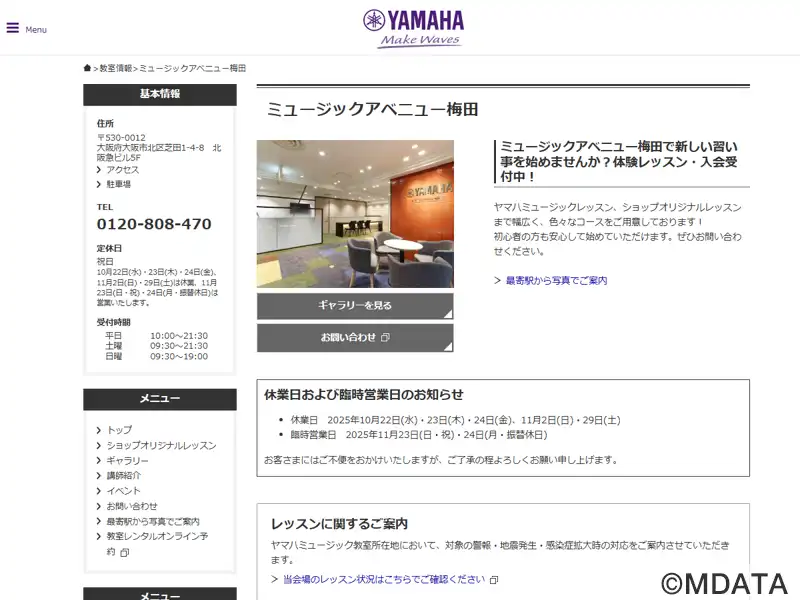
Task: Click the 休業日および臨時営業日のお知らせ heading
Action: pyautogui.click(x=364, y=394)
